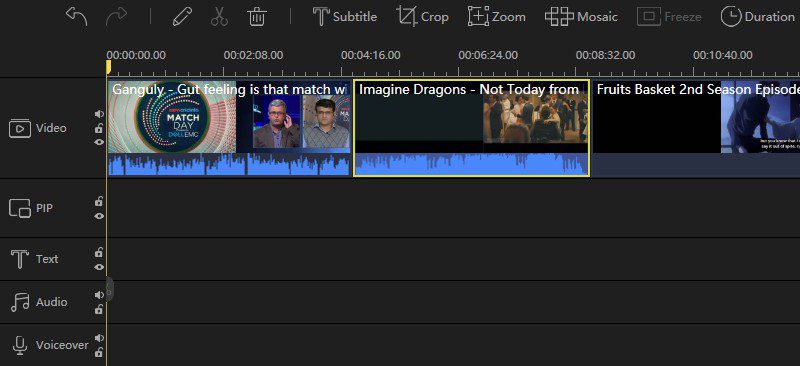Undo the last action
The image size is (800, 366).
point(77,17)
